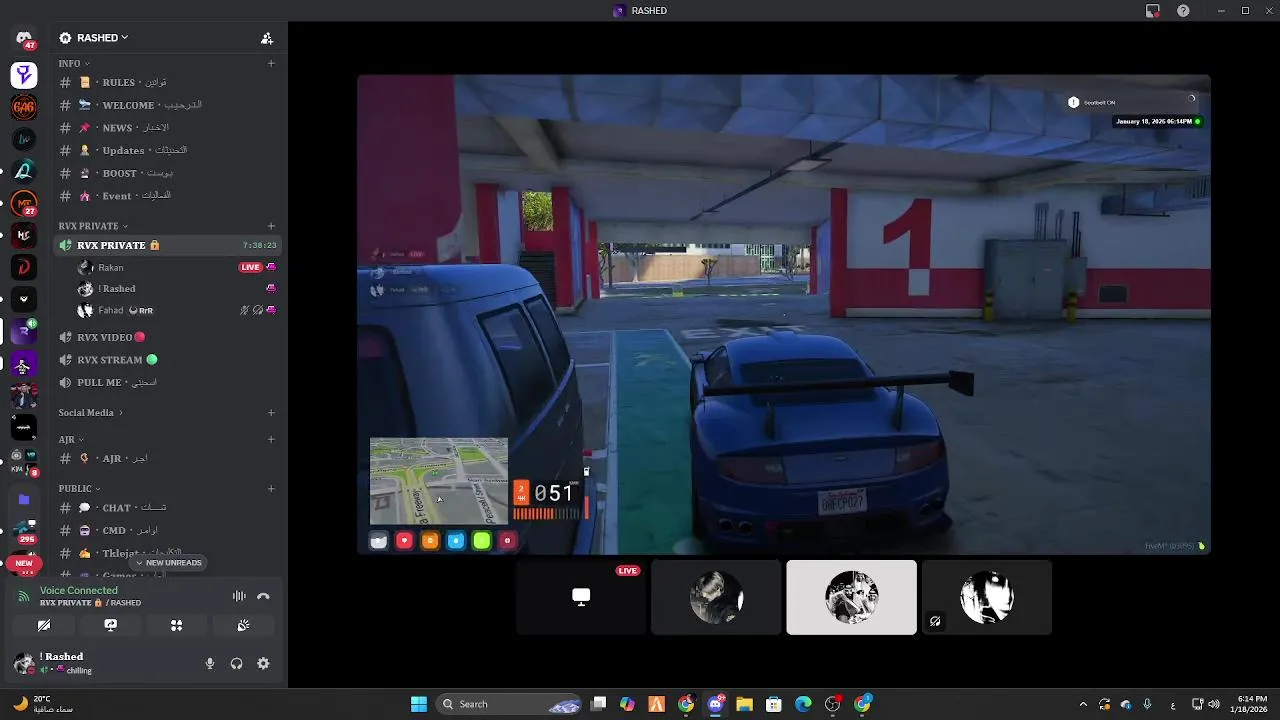Open user settings gear icon
The image size is (1280, 720).
263,663
